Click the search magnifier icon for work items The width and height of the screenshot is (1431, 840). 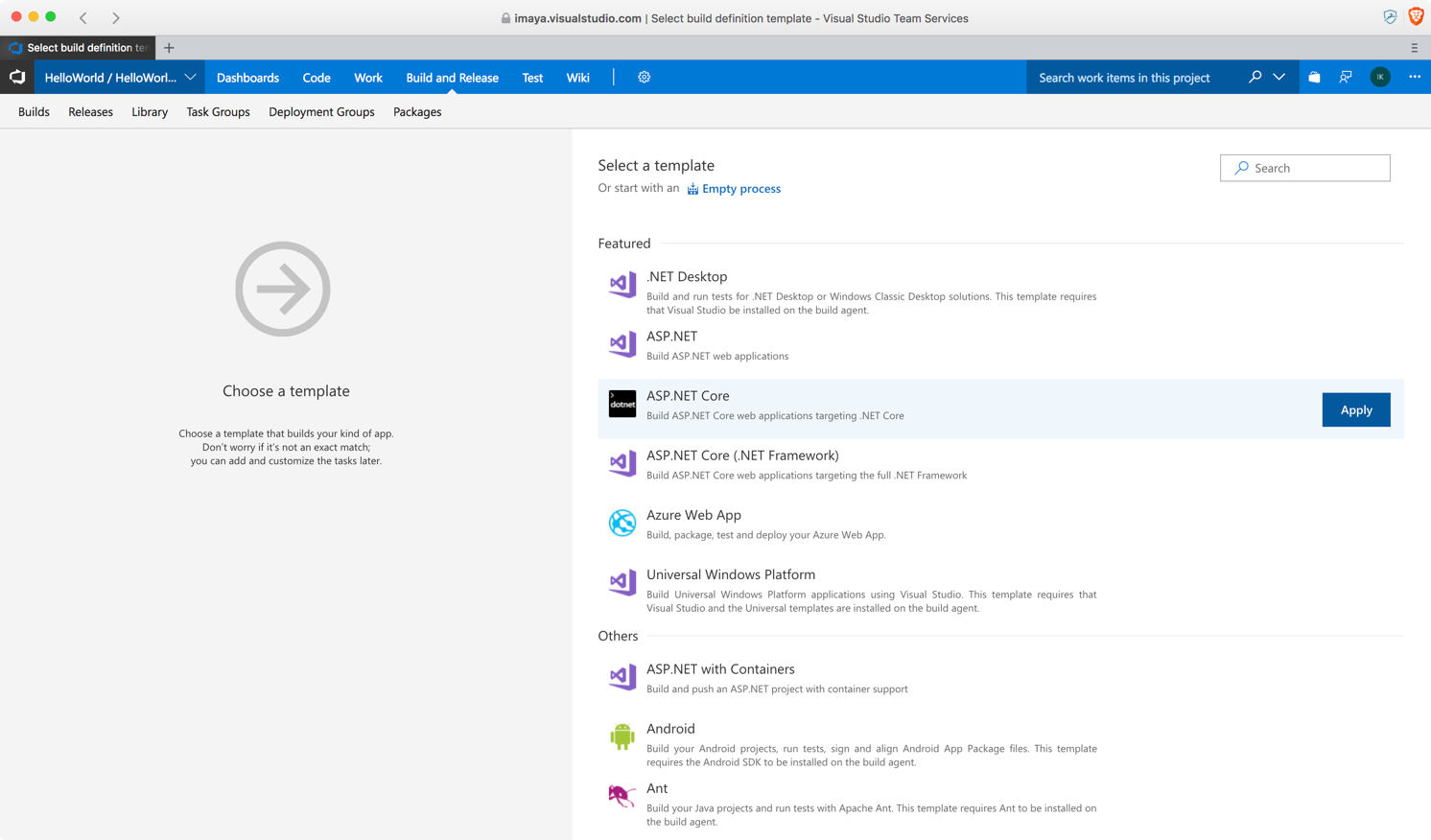[x=1255, y=77]
